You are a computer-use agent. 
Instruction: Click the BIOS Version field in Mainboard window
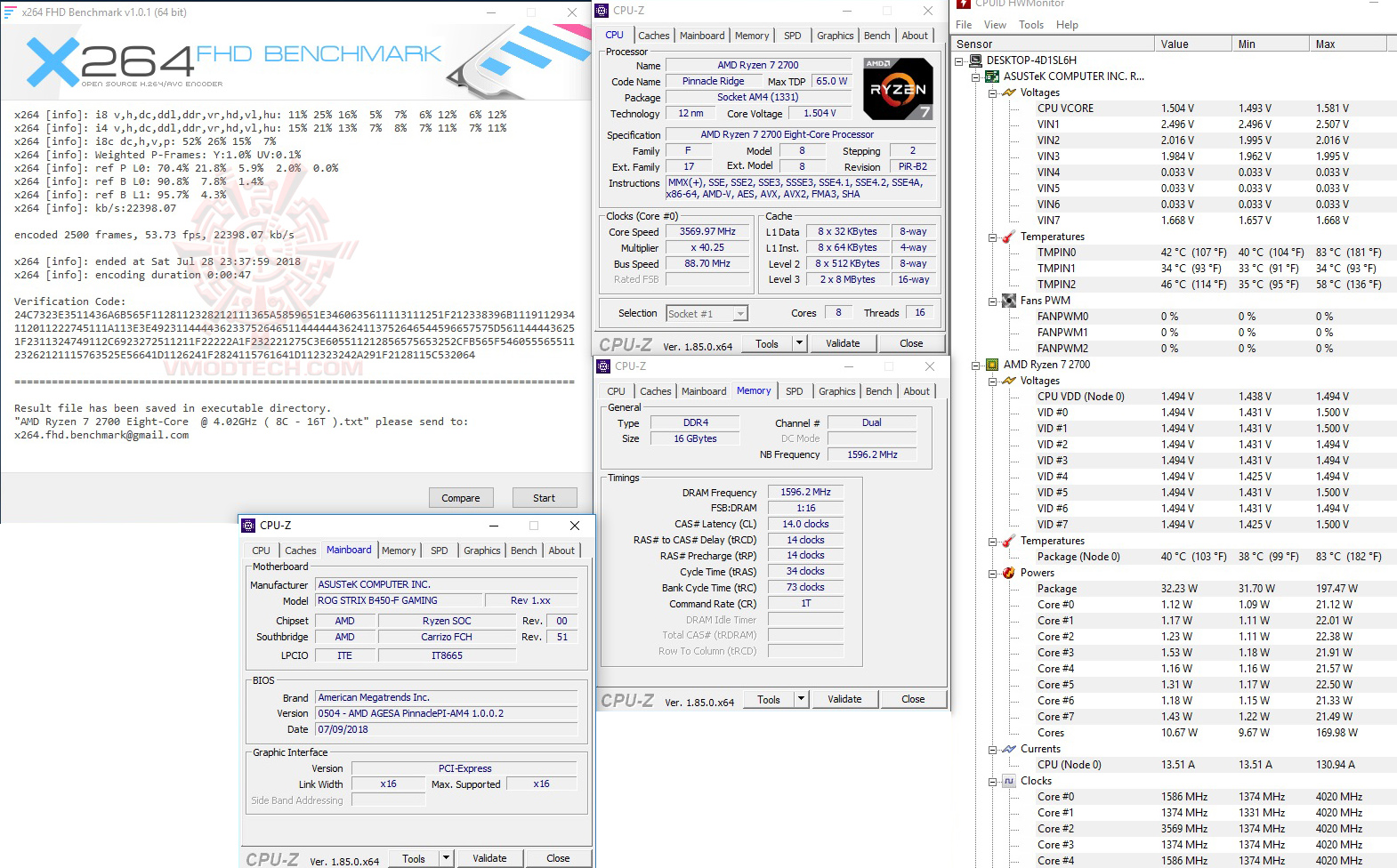point(447,713)
